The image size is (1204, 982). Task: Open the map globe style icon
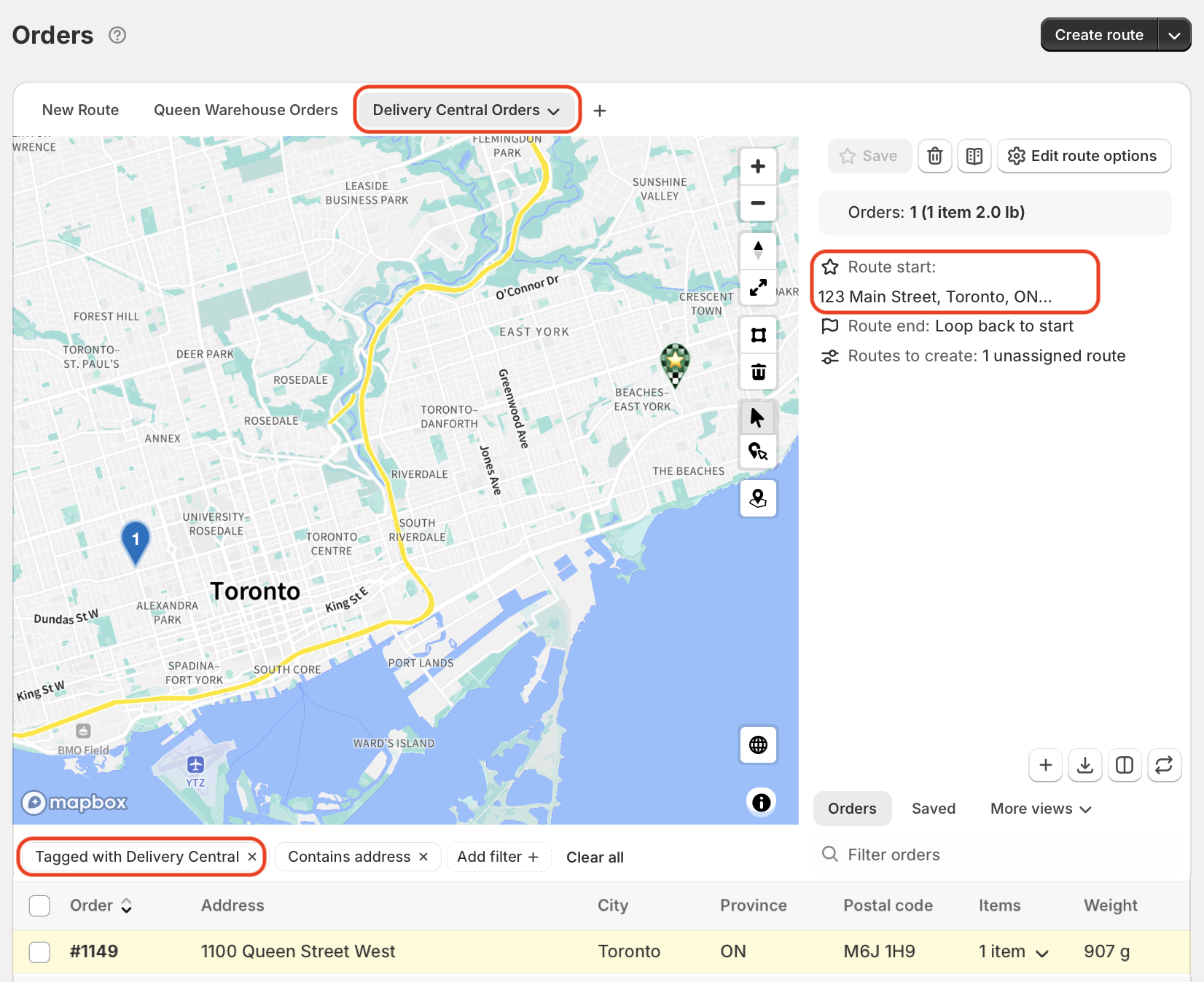click(x=758, y=745)
